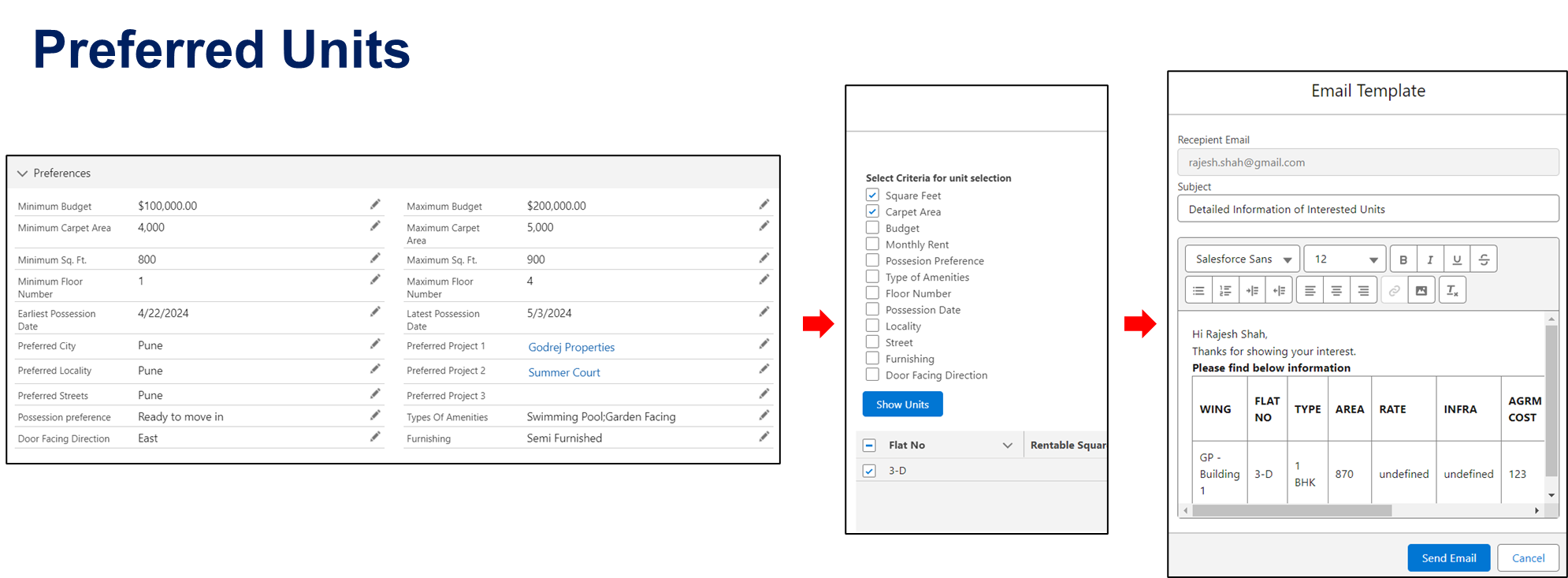Remove formatting with the clear format icon
Viewport: 1568px width, 578px height.
coord(1452,291)
